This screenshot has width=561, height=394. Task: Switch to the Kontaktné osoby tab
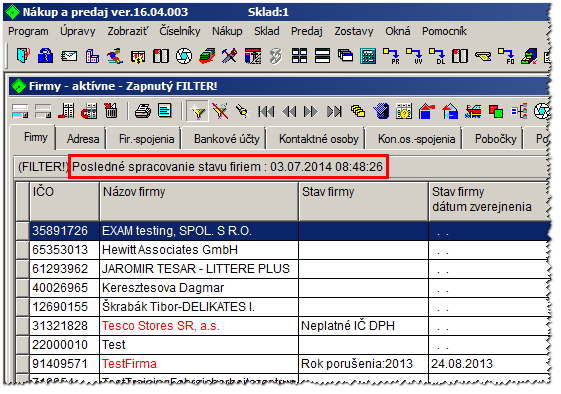pyautogui.click(x=319, y=138)
